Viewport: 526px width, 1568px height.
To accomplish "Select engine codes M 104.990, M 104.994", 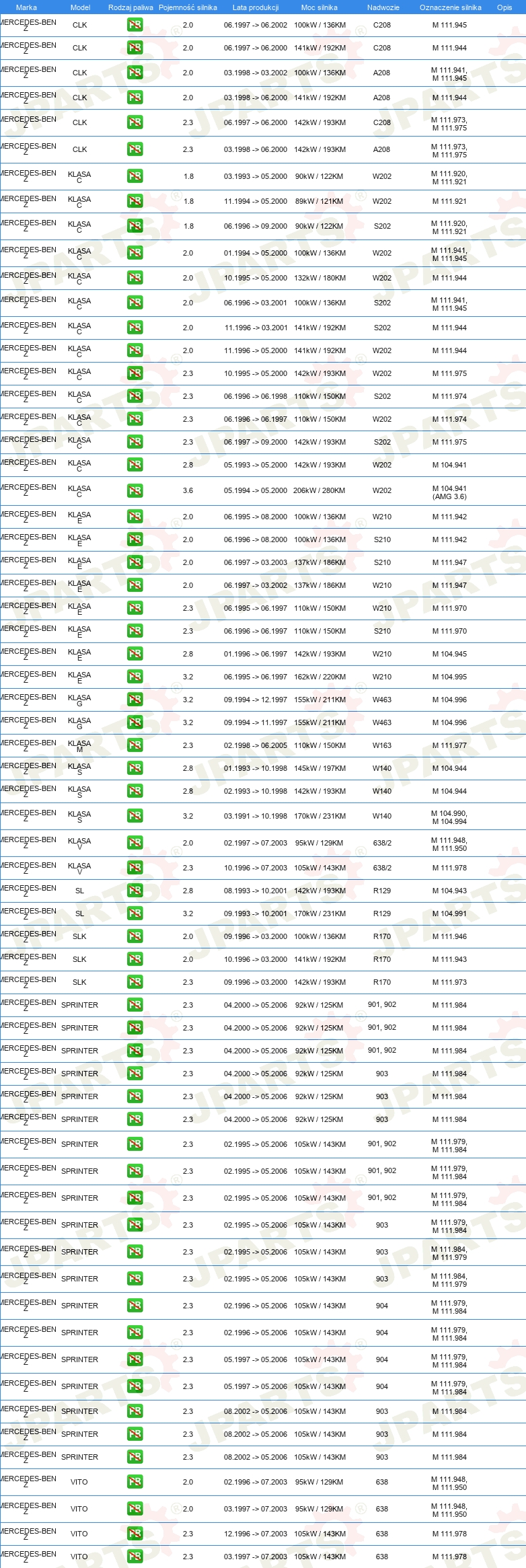I will (449, 817).
